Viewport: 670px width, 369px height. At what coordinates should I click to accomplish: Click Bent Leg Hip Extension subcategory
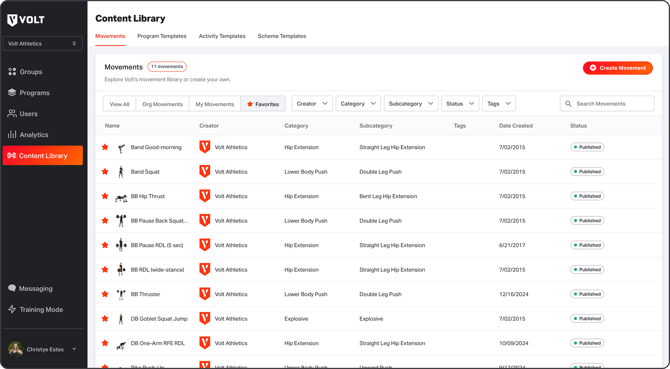[388, 196]
